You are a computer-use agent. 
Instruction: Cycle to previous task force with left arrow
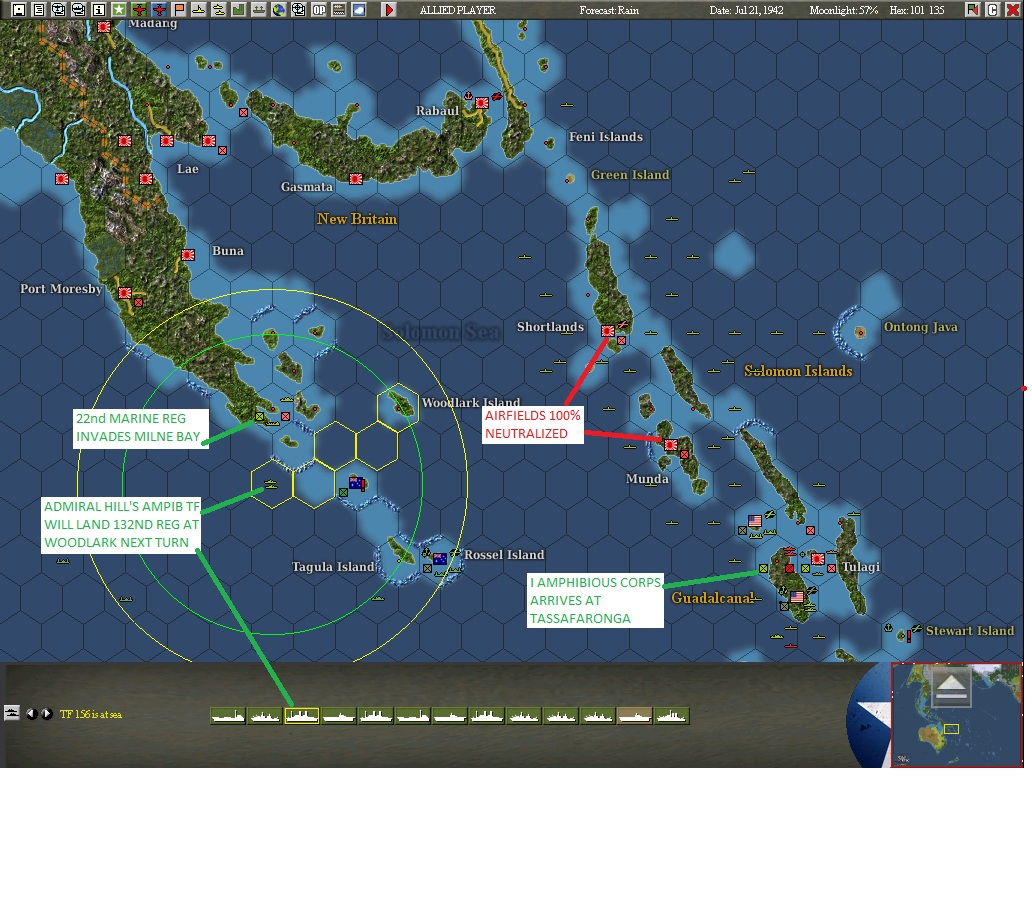point(31,714)
